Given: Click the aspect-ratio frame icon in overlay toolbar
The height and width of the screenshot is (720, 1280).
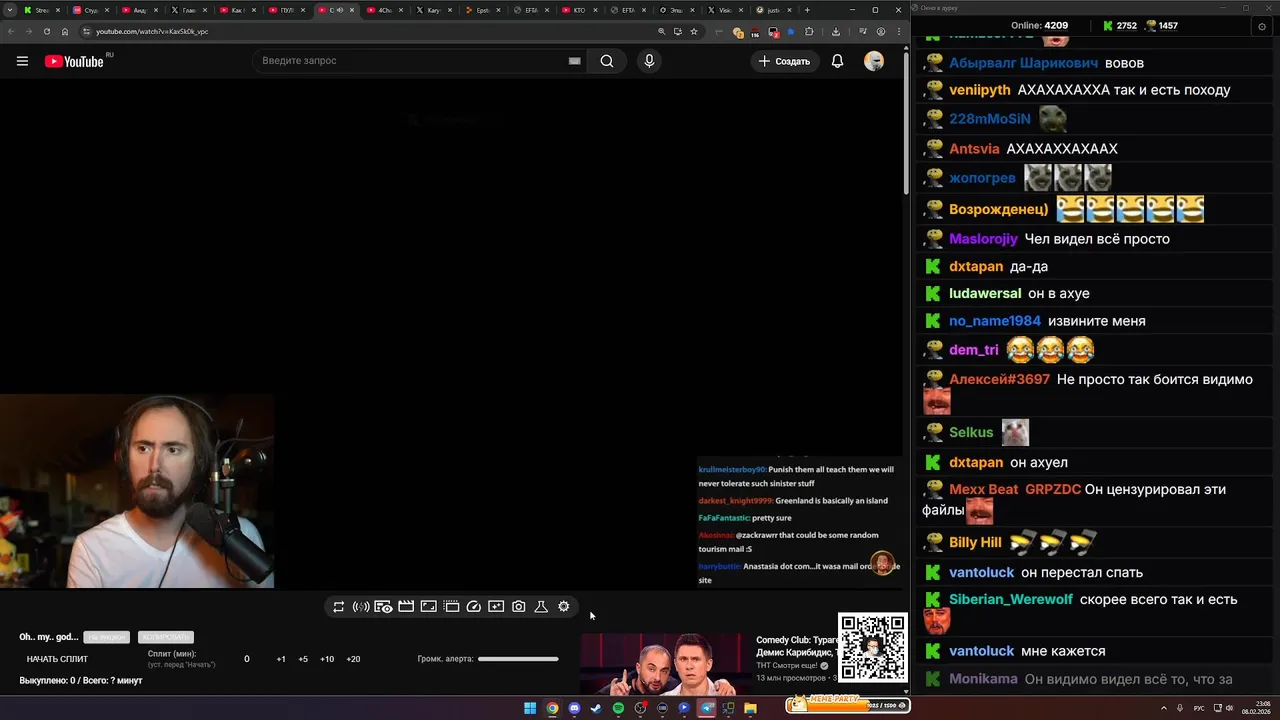Looking at the screenshot, I should coord(428,607).
